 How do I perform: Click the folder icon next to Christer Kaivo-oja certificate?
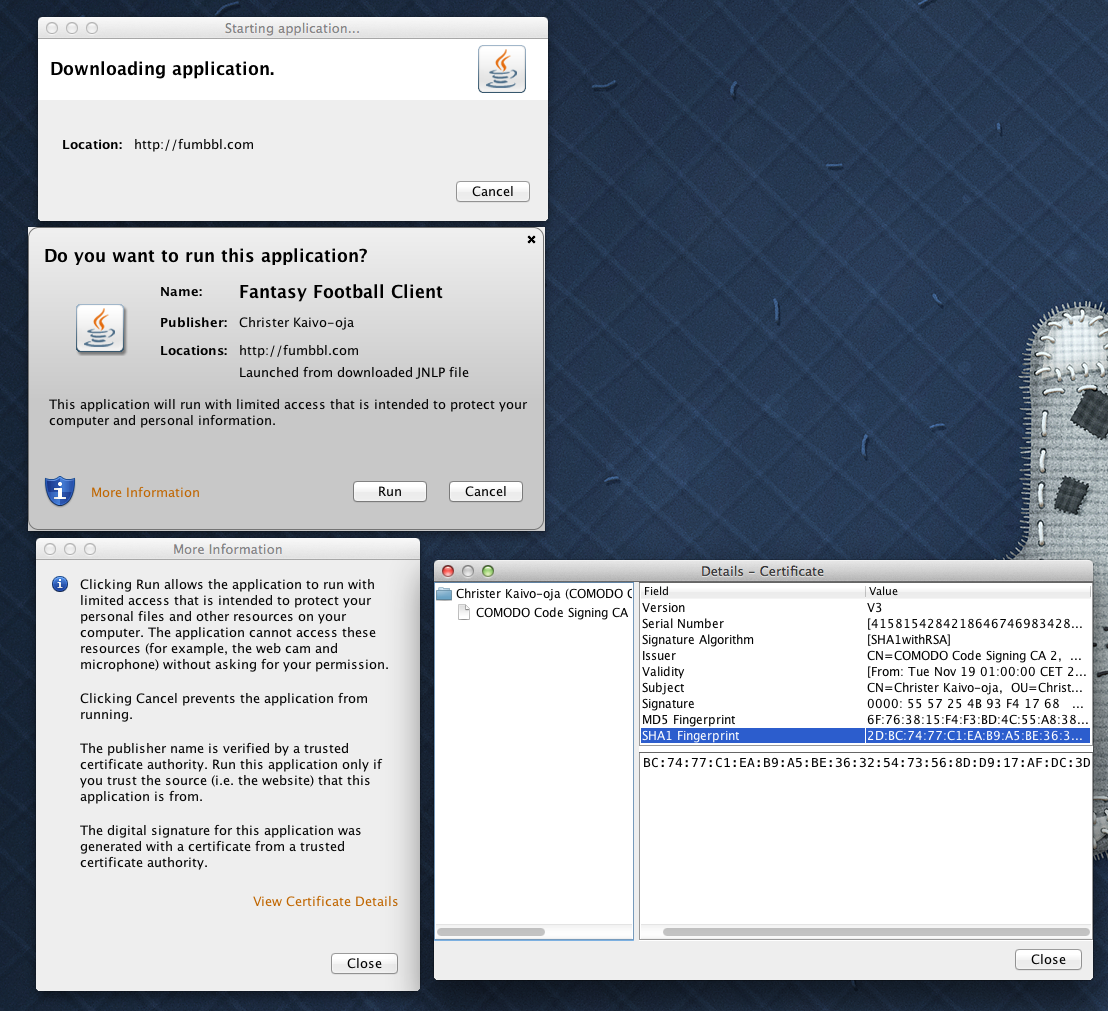[444, 593]
